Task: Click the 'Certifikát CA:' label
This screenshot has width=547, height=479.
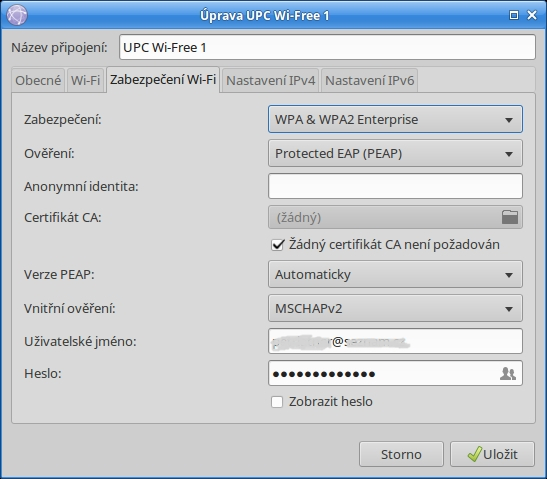Action: 62,218
